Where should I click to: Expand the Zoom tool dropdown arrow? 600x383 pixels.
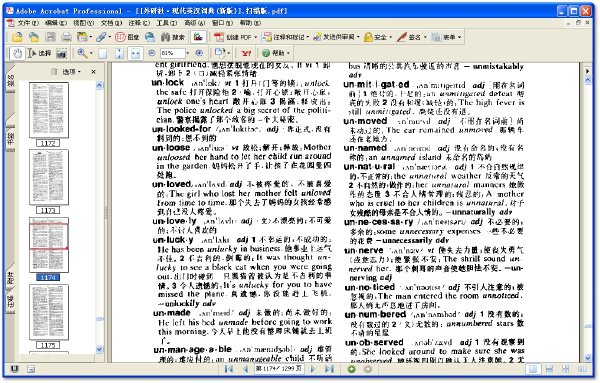[91, 53]
